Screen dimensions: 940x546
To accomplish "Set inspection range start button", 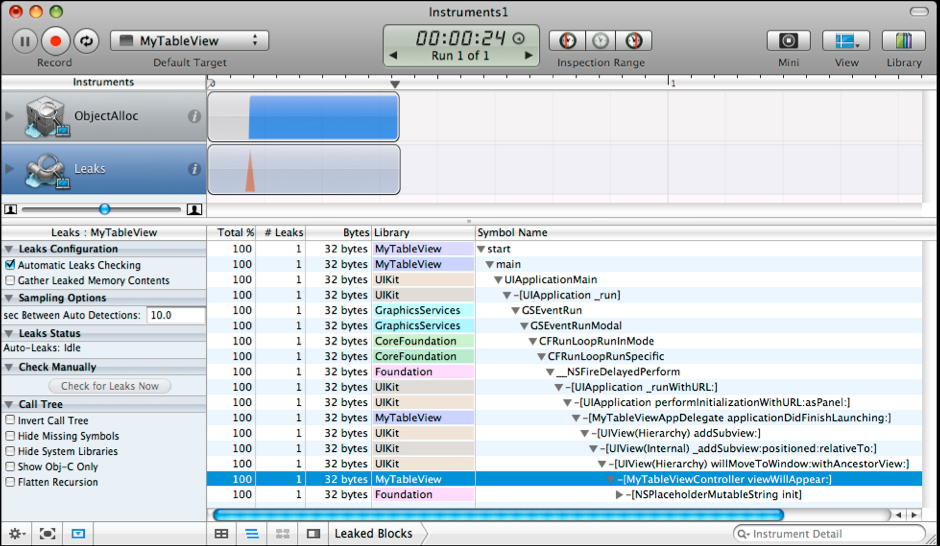I will [x=567, y=41].
